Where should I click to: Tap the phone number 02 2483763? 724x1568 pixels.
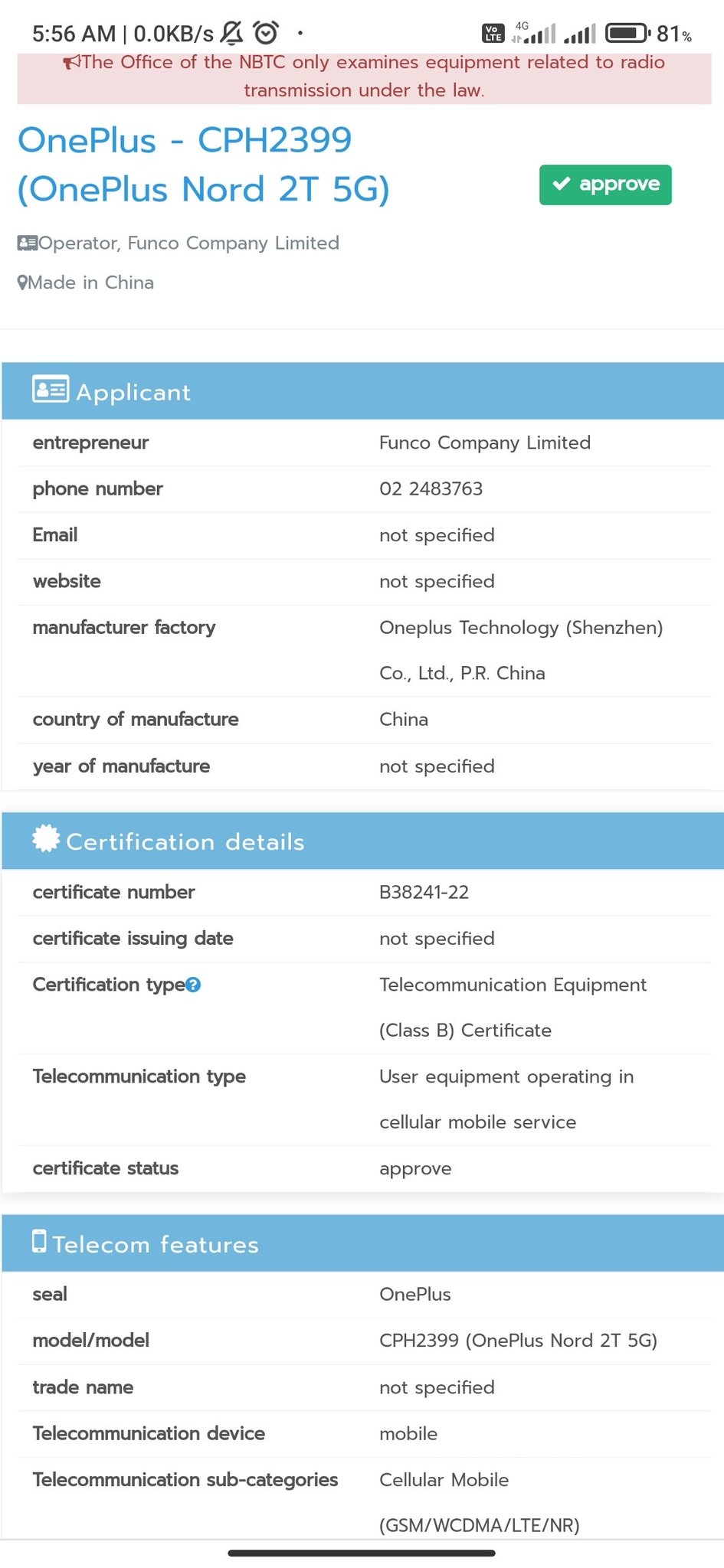click(431, 489)
